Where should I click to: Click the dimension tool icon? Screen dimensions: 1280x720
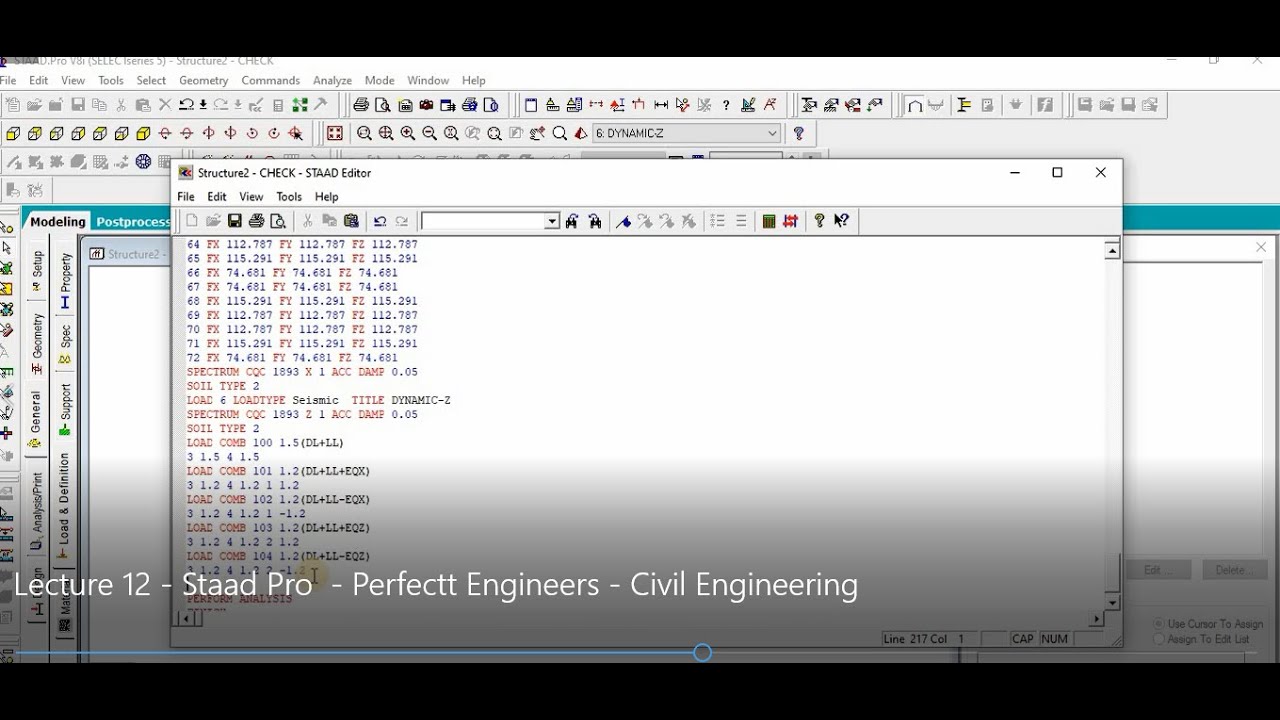tap(661, 105)
